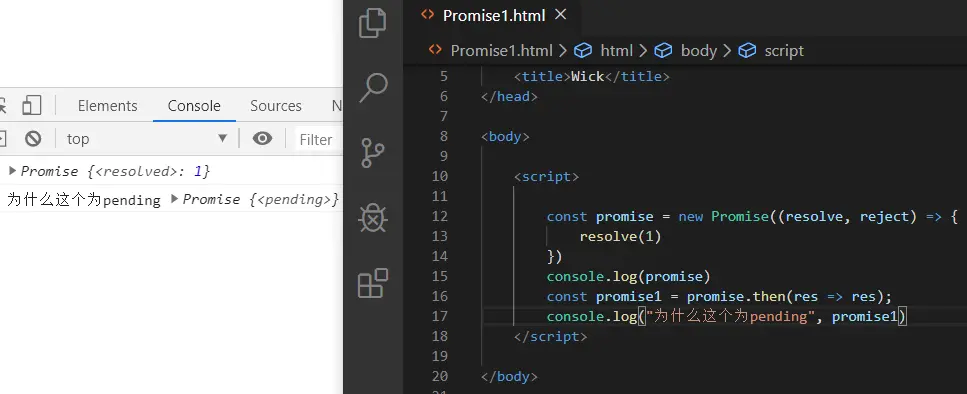This screenshot has width=967, height=394.
Task: Open the Search magnifier in activity bar
Action: [372, 87]
